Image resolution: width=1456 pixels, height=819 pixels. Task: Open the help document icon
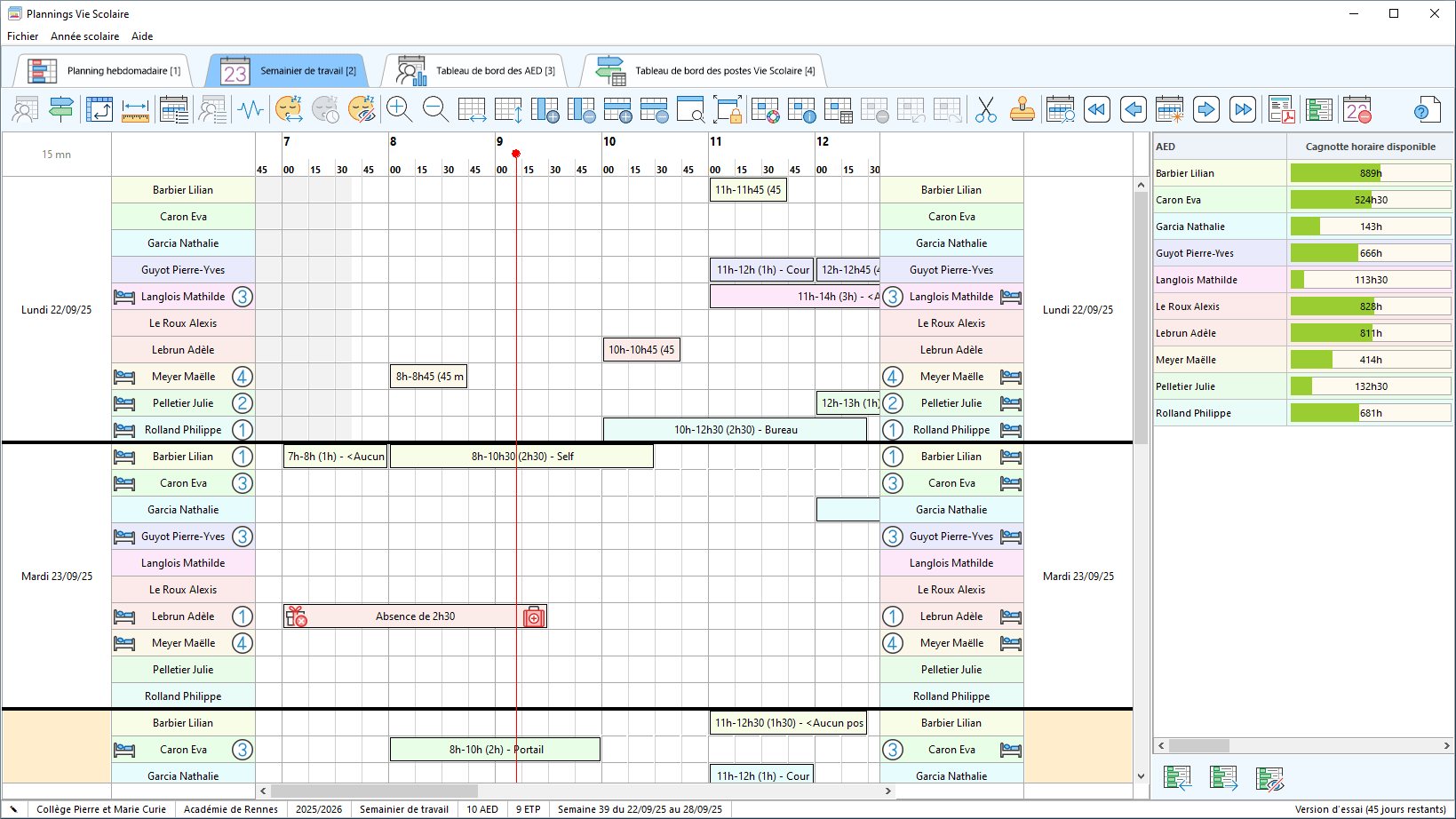coord(1426,109)
